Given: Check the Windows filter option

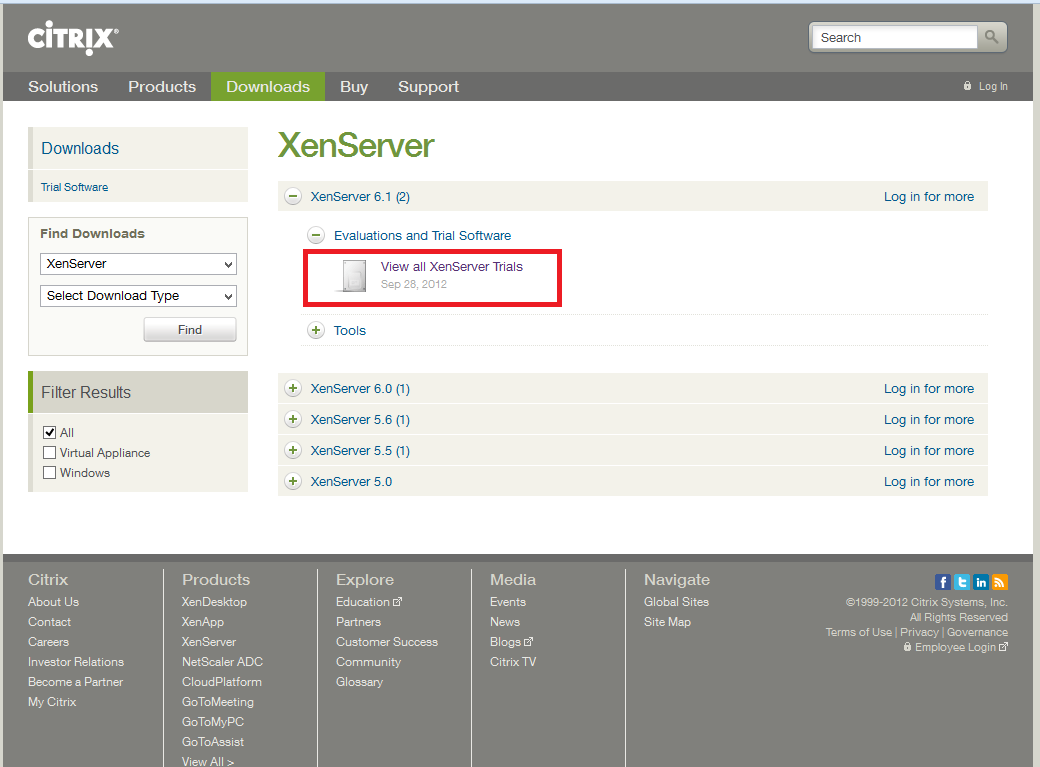Looking at the screenshot, I should pos(49,472).
